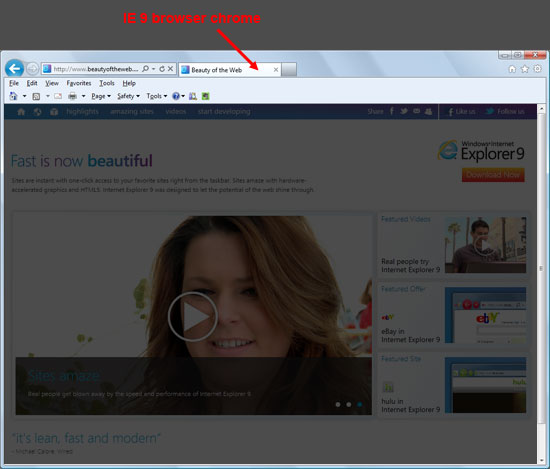This screenshot has width=550, height=469.
Task: Select the third blue carousel dot
Action: [360, 404]
